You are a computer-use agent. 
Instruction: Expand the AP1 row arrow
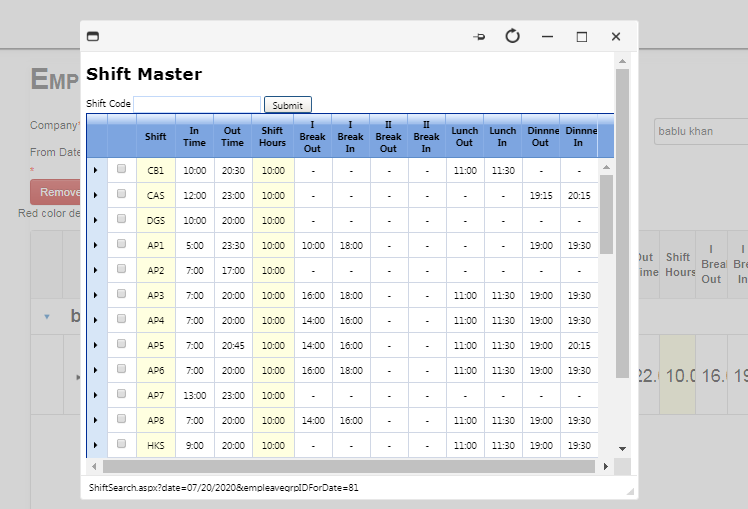(x=95, y=245)
